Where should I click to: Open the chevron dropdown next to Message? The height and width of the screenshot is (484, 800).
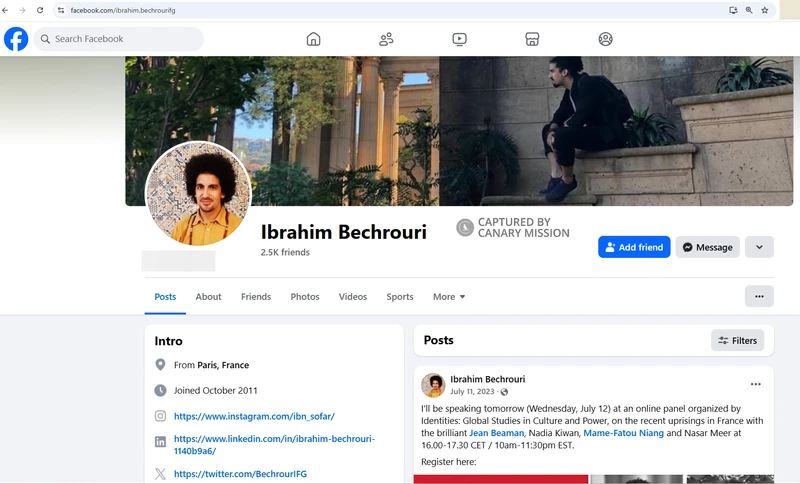759,247
